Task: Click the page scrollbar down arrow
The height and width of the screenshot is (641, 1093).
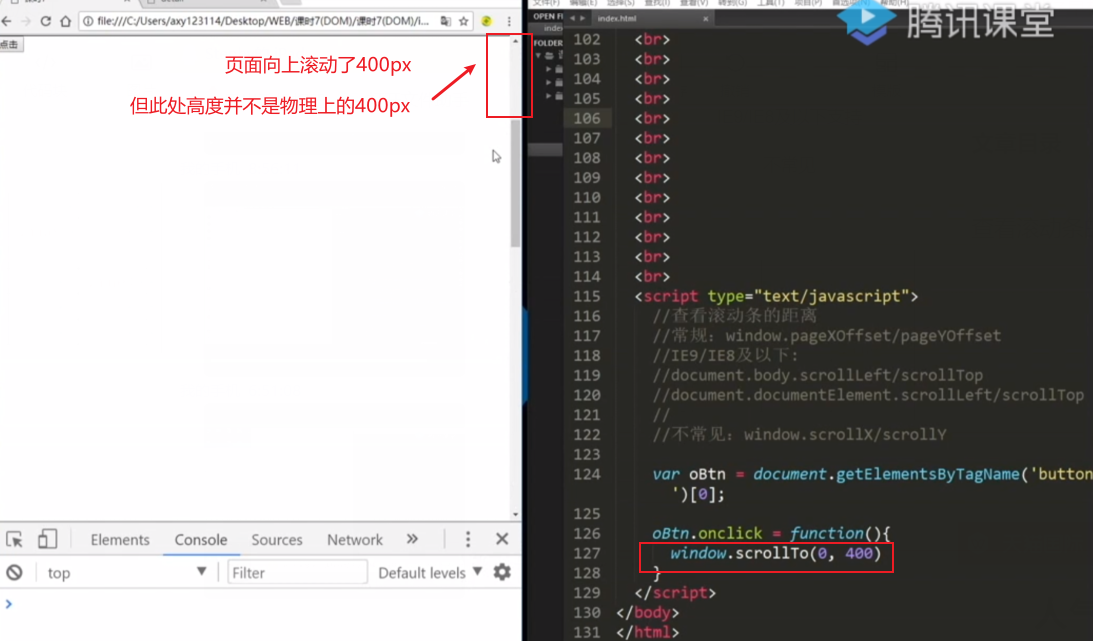Action: tap(515, 515)
